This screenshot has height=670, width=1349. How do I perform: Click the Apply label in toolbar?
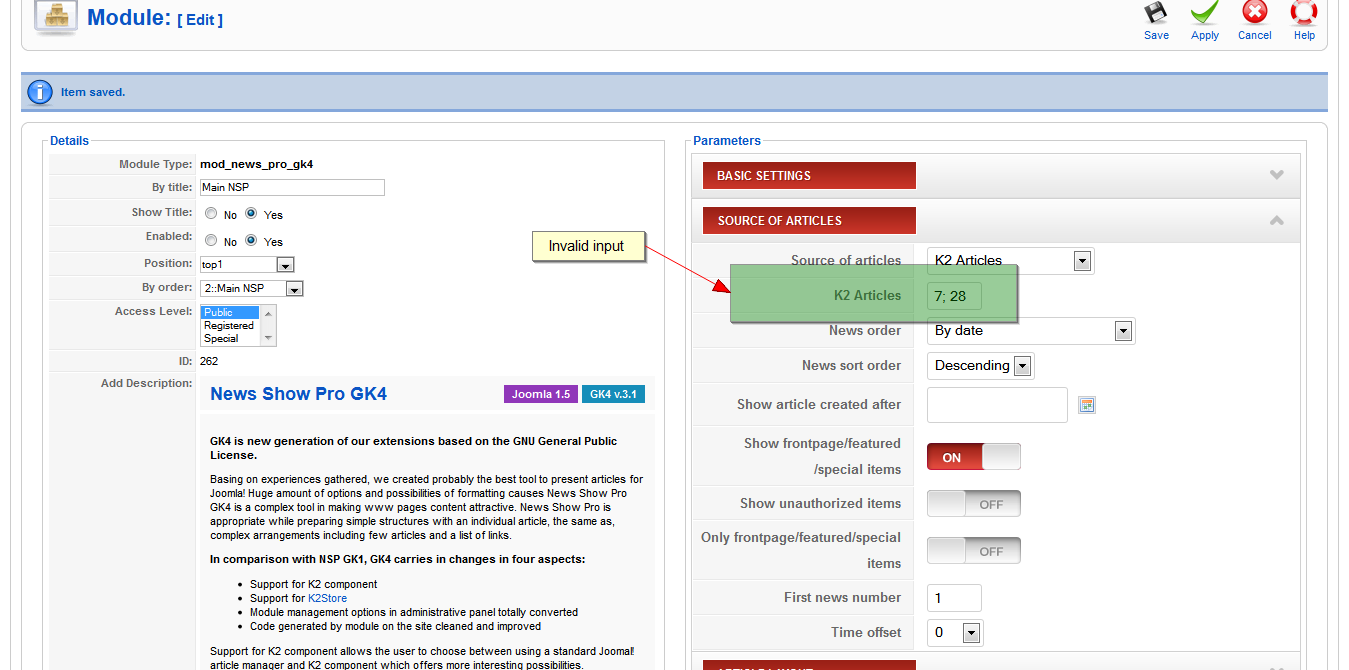pos(1205,35)
